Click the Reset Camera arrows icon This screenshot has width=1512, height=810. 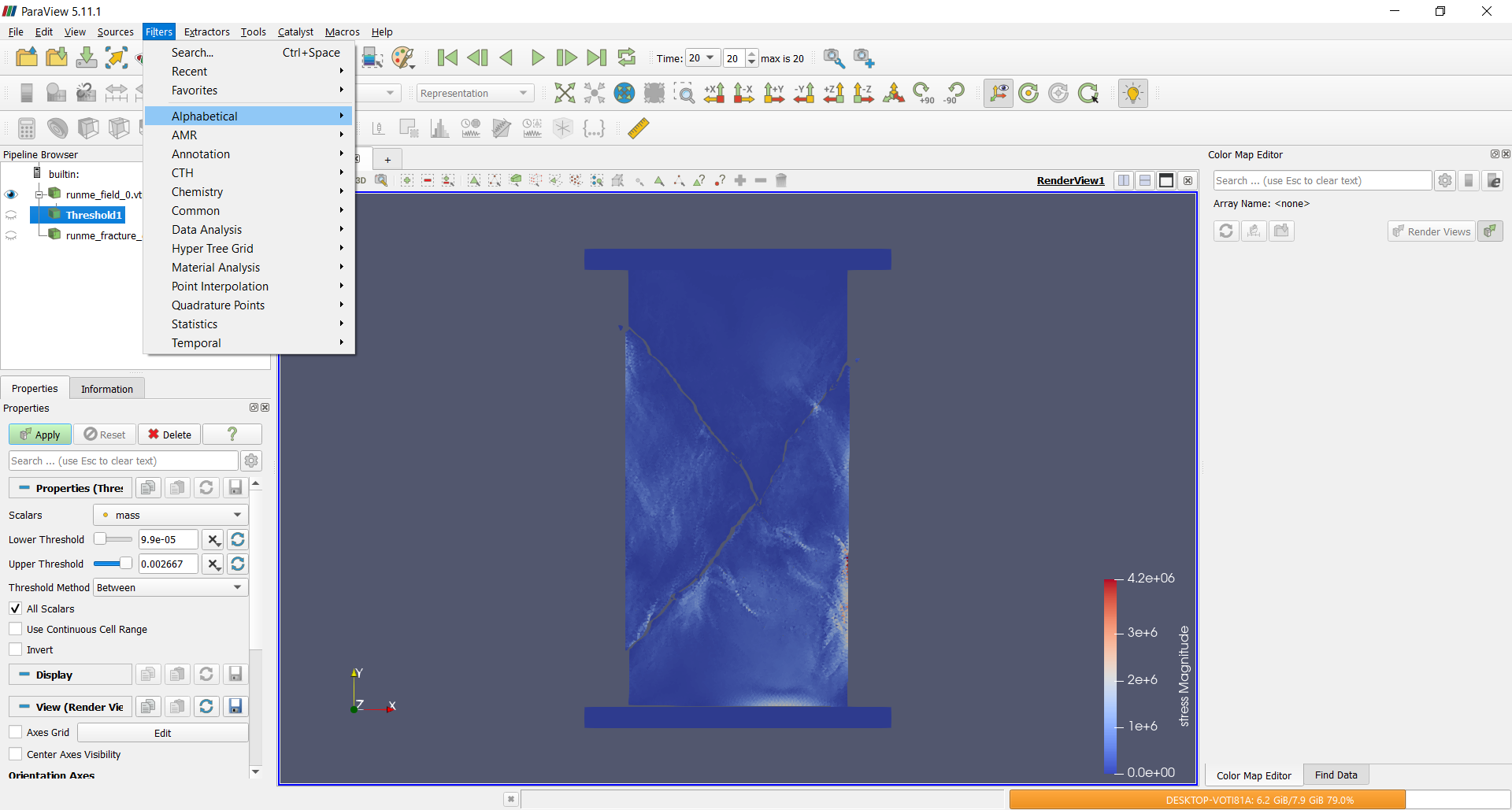[565, 93]
